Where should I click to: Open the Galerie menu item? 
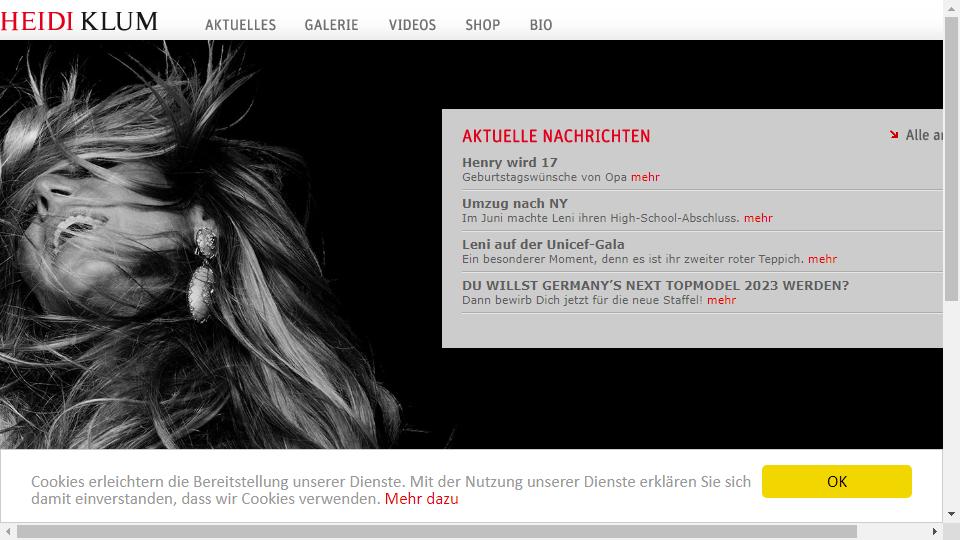point(331,25)
